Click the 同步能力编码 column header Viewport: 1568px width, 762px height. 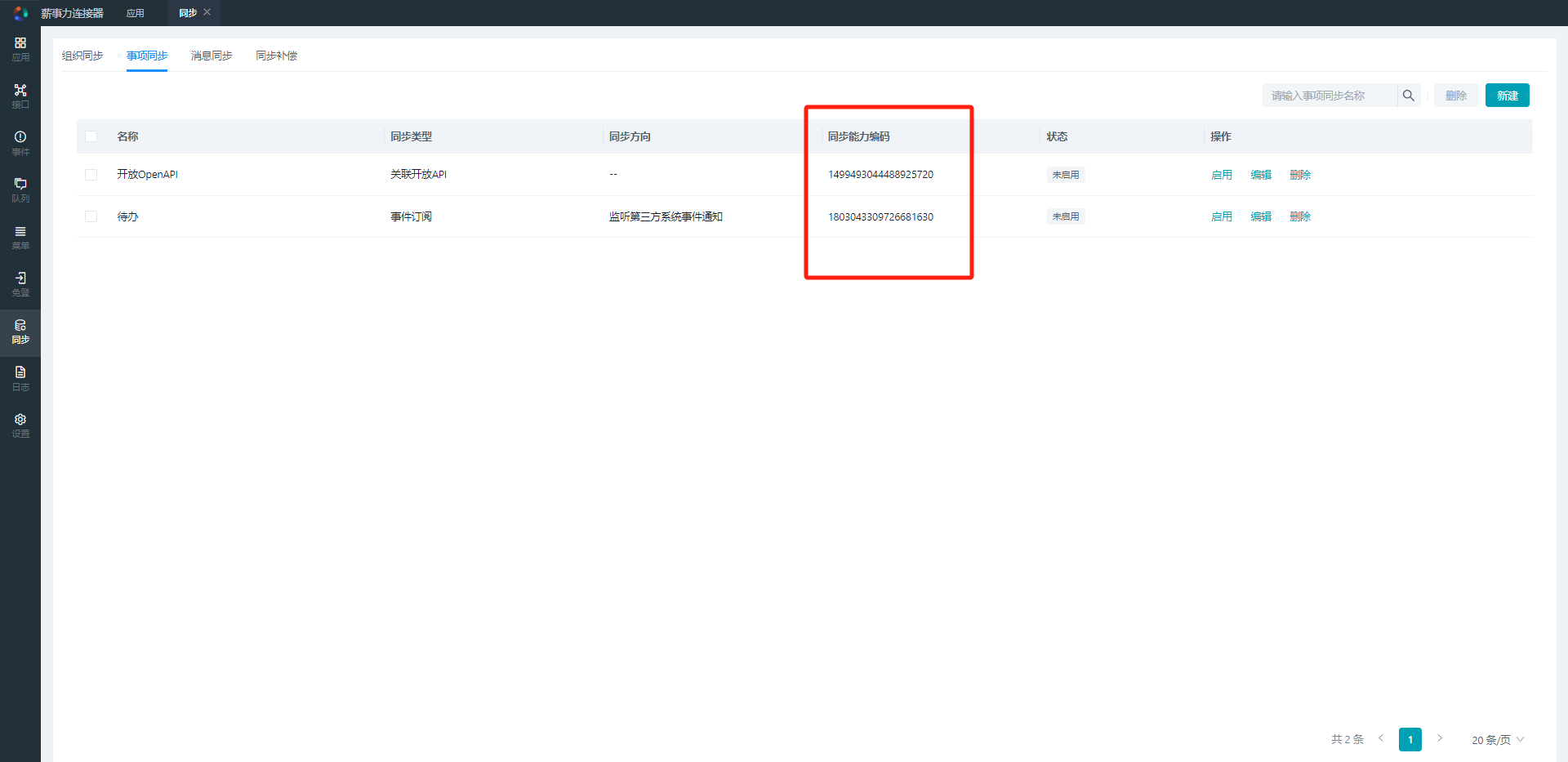tap(859, 136)
